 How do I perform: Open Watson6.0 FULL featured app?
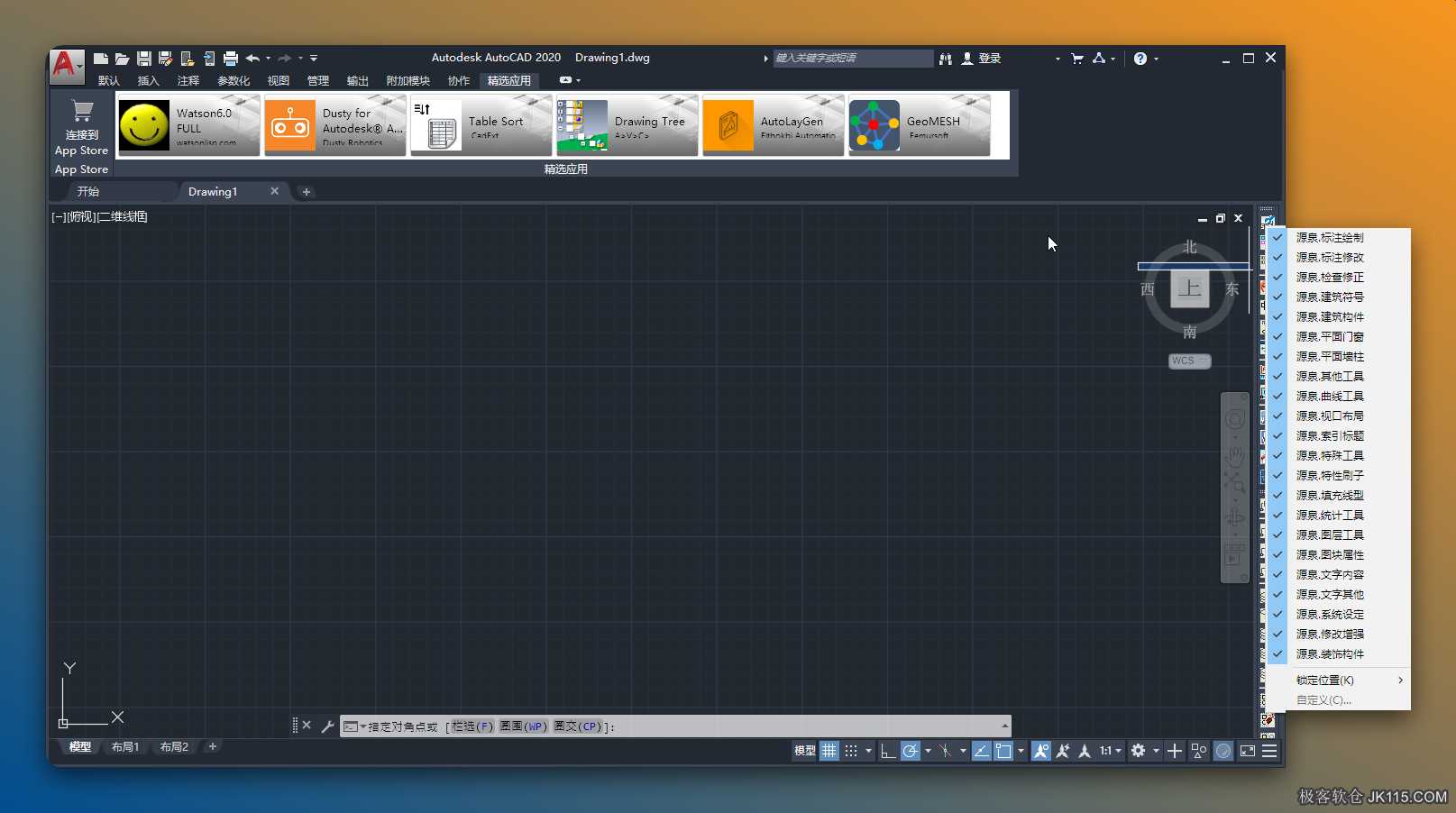click(x=188, y=125)
